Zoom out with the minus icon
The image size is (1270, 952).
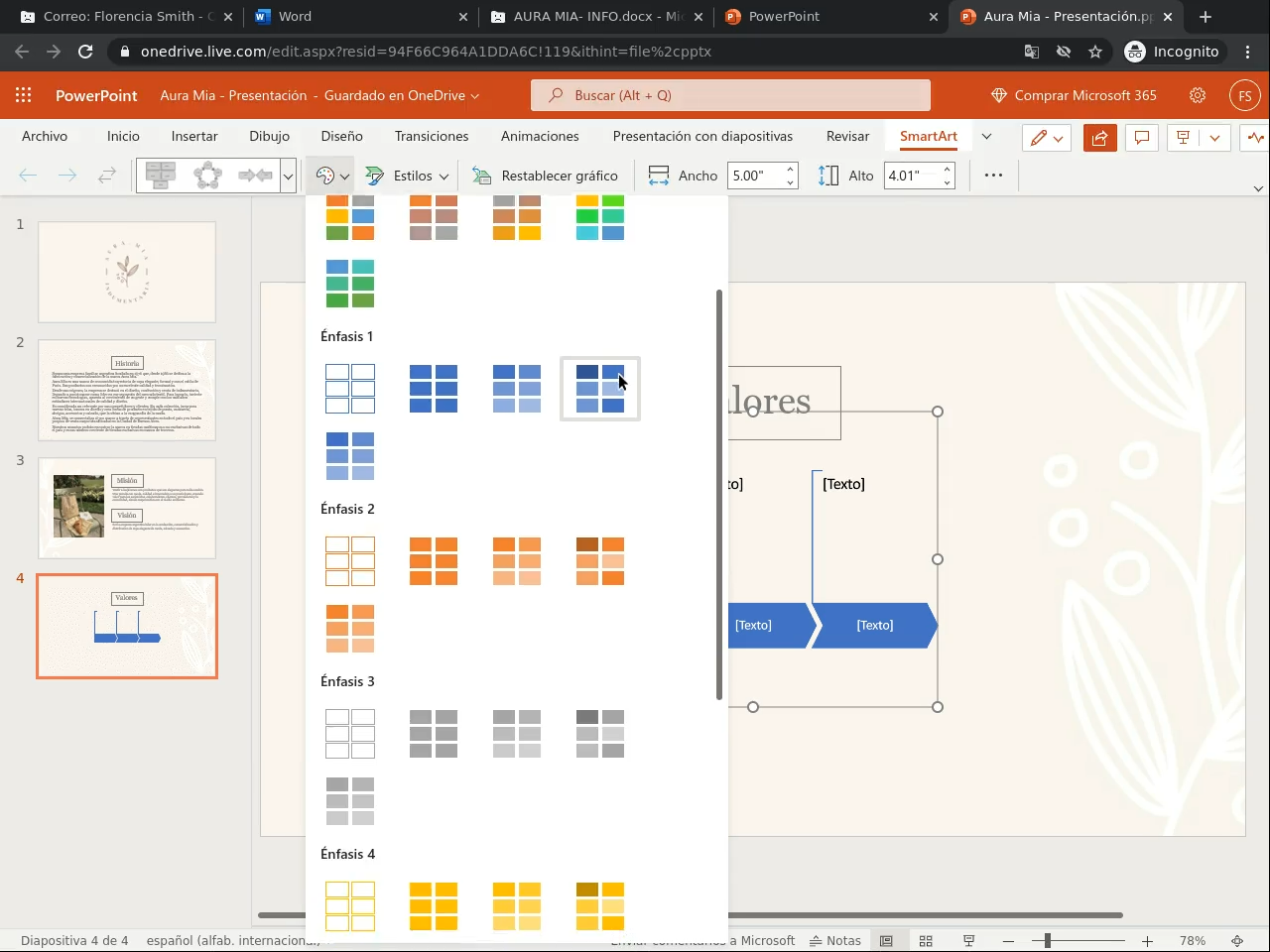click(1009, 940)
